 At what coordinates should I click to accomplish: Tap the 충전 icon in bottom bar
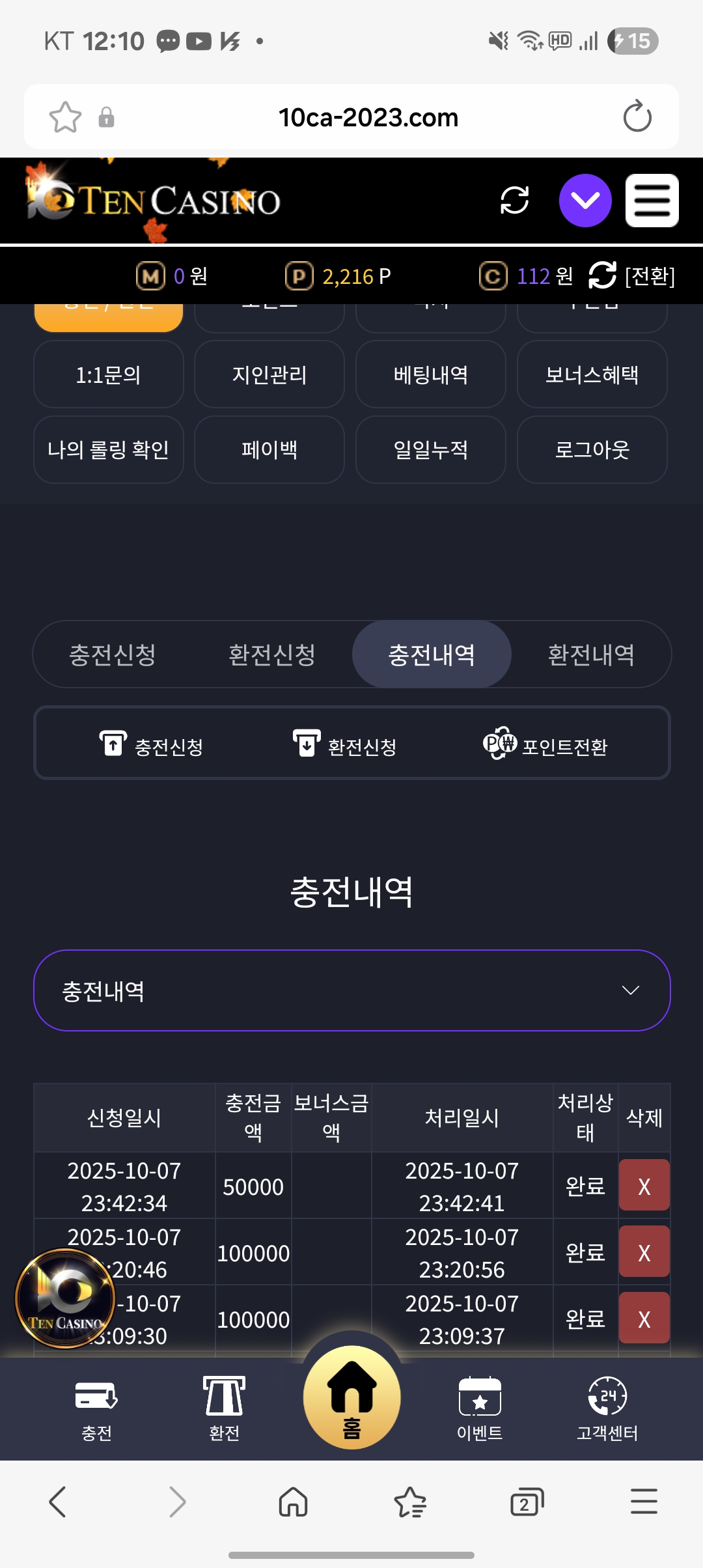pyautogui.click(x=96, y=1407)
